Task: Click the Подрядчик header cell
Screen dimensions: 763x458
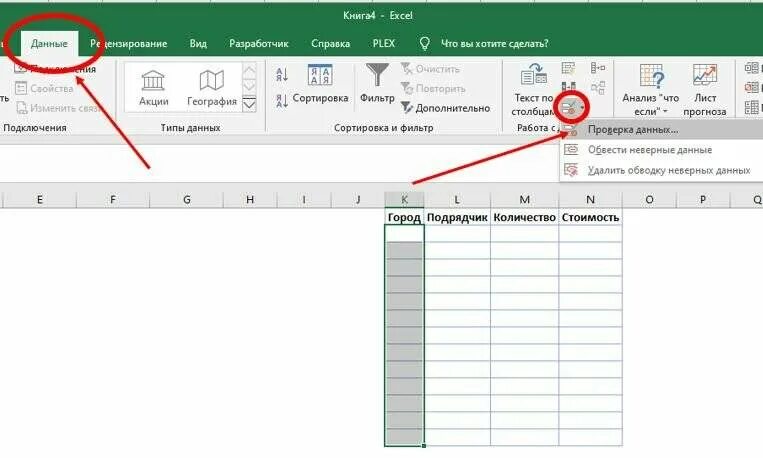Action: click(x=457, y=217)
